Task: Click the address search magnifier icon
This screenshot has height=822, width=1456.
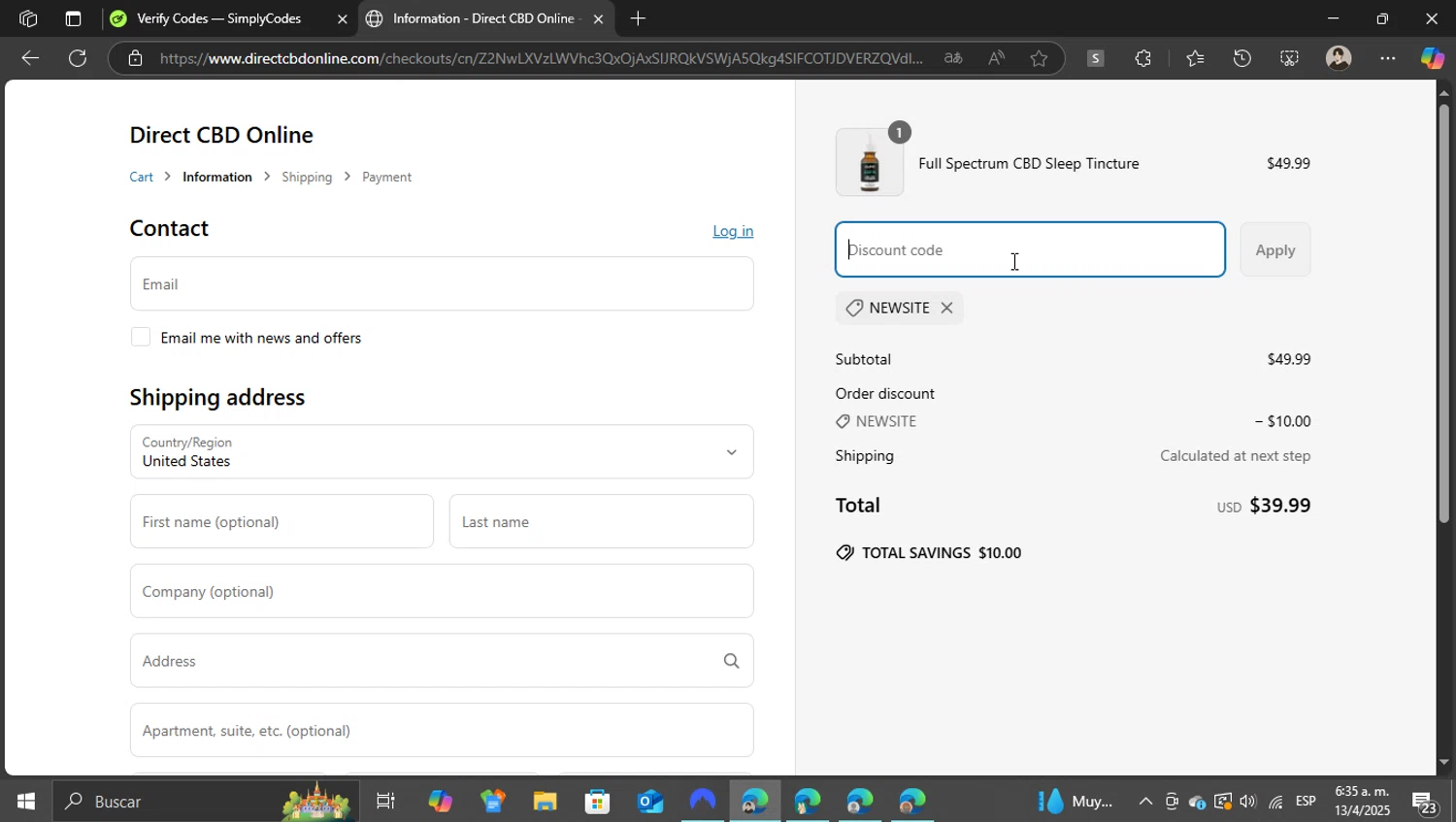Action: coord(731,661)
